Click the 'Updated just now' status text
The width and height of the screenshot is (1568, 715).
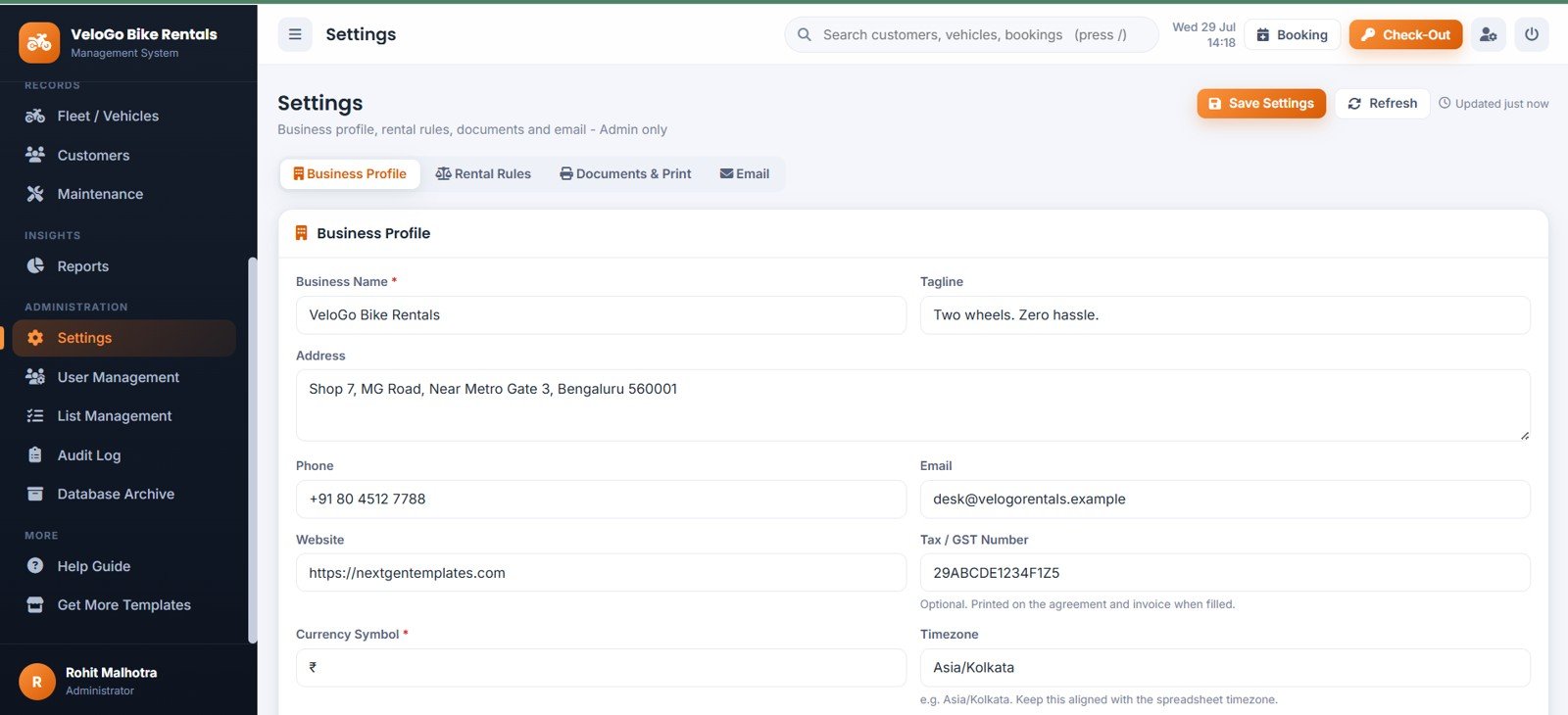tap(1501, 104)
